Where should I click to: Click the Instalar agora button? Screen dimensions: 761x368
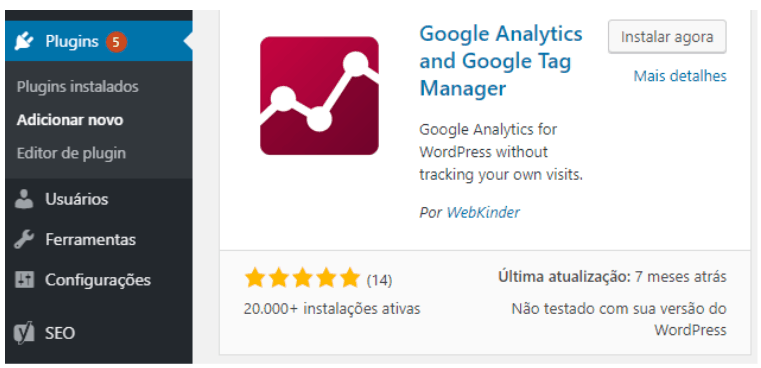[x=667, y=37]
